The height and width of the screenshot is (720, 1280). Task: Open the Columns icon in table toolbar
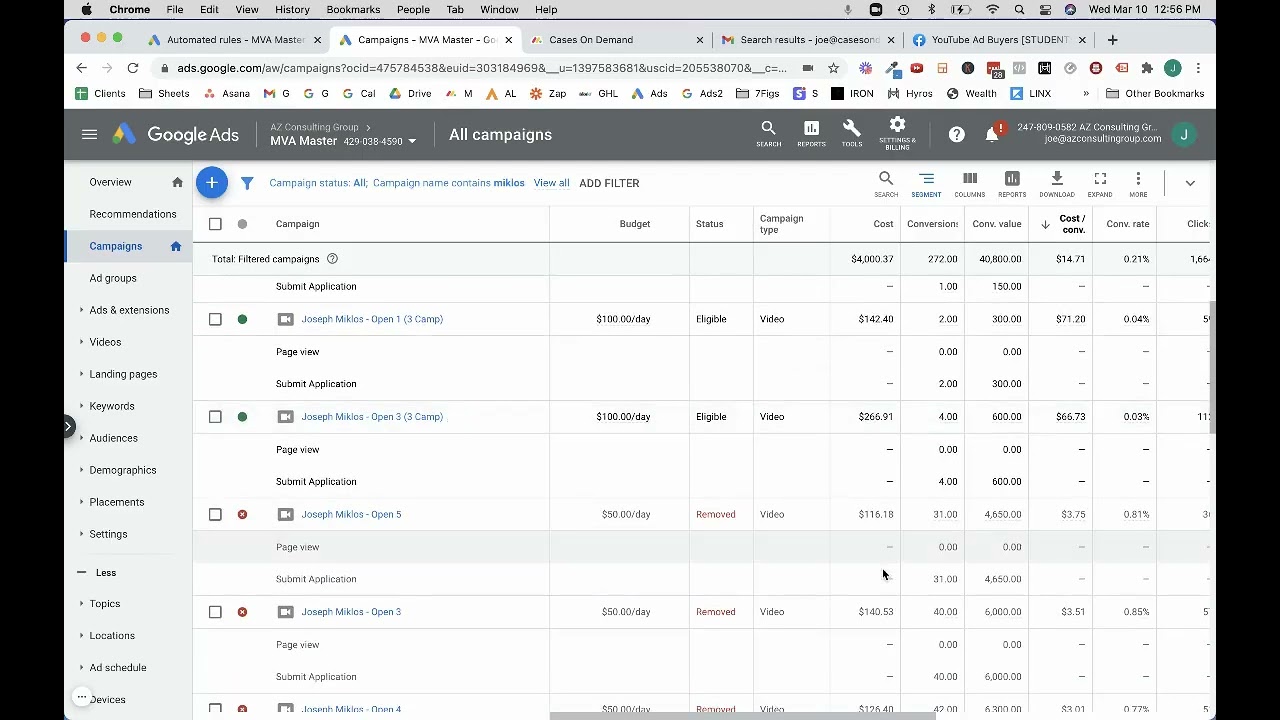(969, 184)
